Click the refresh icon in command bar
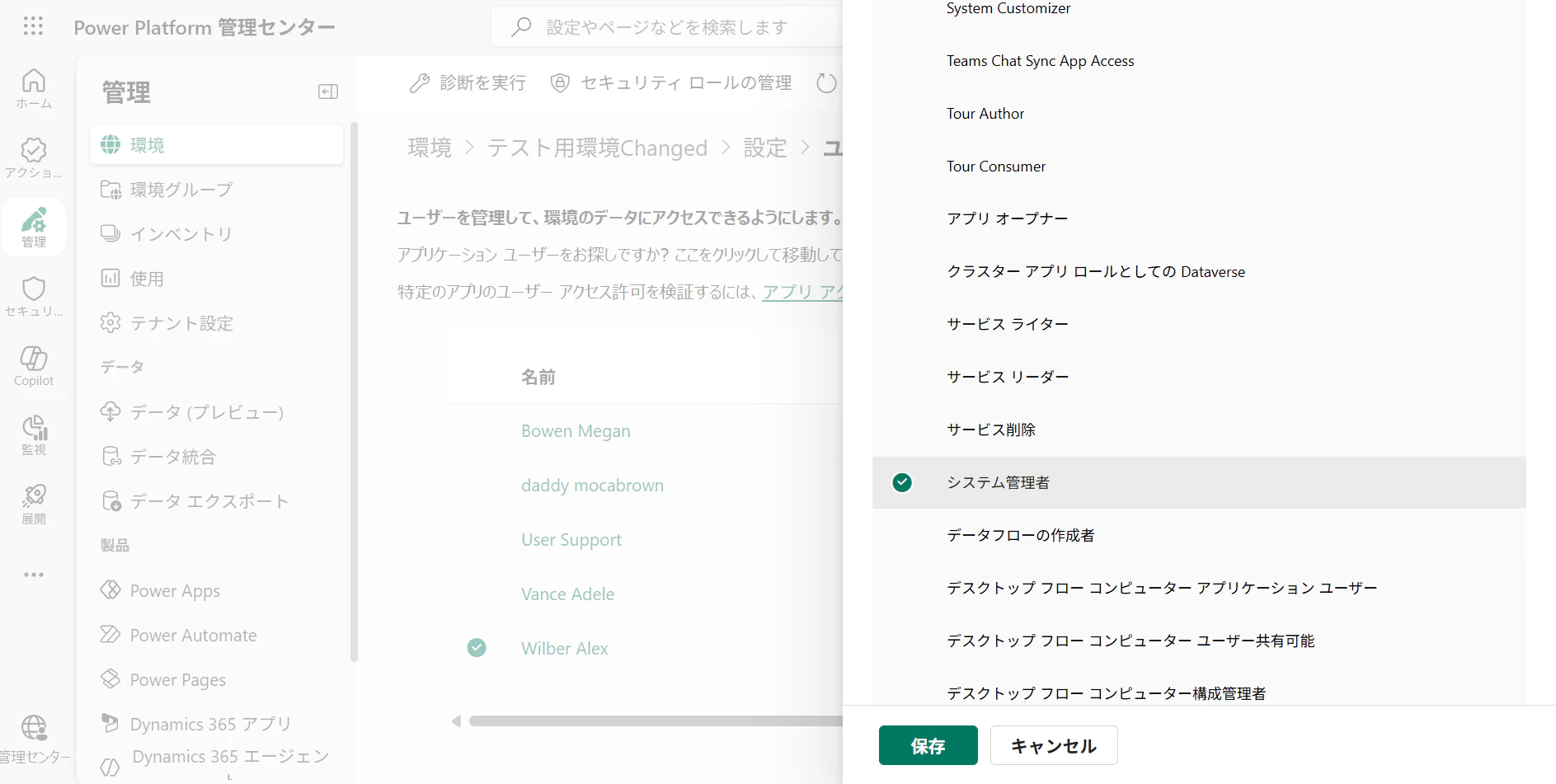1556x784 pixels. coord(825,82)
